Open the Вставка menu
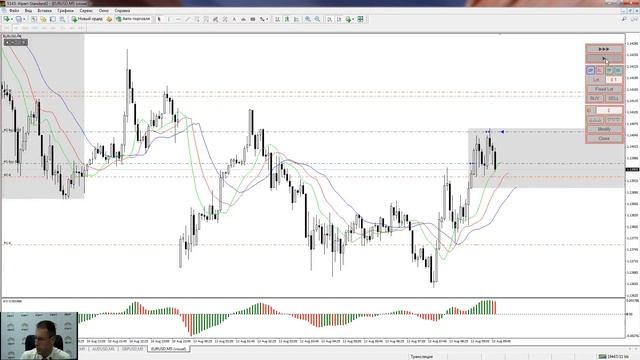 [44, 11]
